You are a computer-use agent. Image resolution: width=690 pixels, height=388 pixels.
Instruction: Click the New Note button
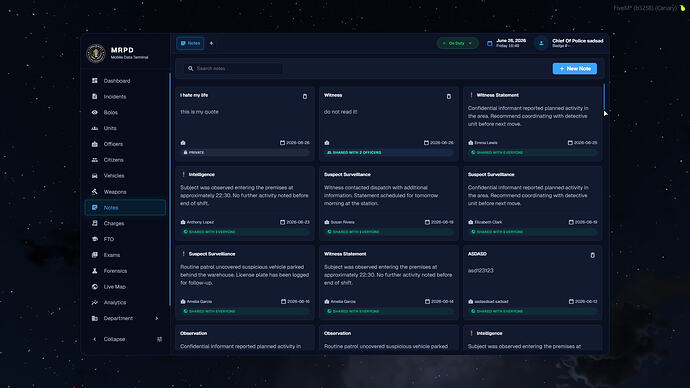(575, 69)
